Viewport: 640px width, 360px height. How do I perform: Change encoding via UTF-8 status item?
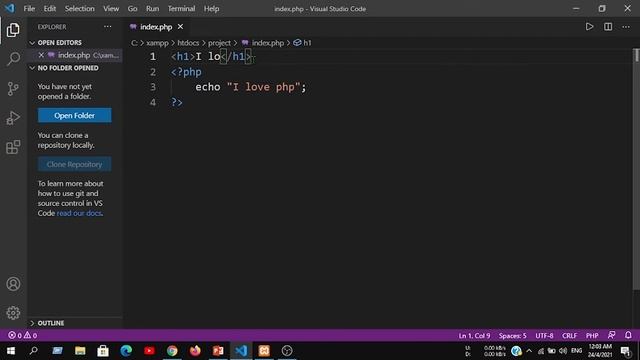tap(544, 336)
